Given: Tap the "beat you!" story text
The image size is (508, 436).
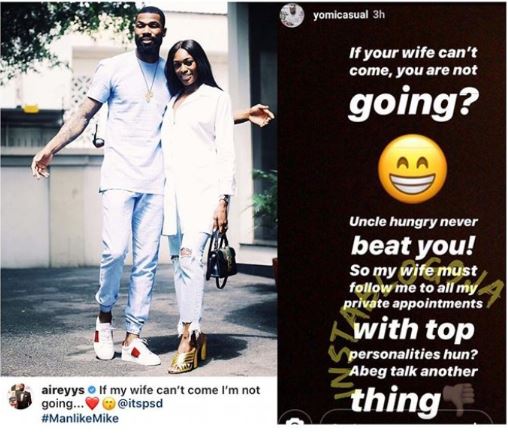Looking at the screenshot, I should 412,246.
